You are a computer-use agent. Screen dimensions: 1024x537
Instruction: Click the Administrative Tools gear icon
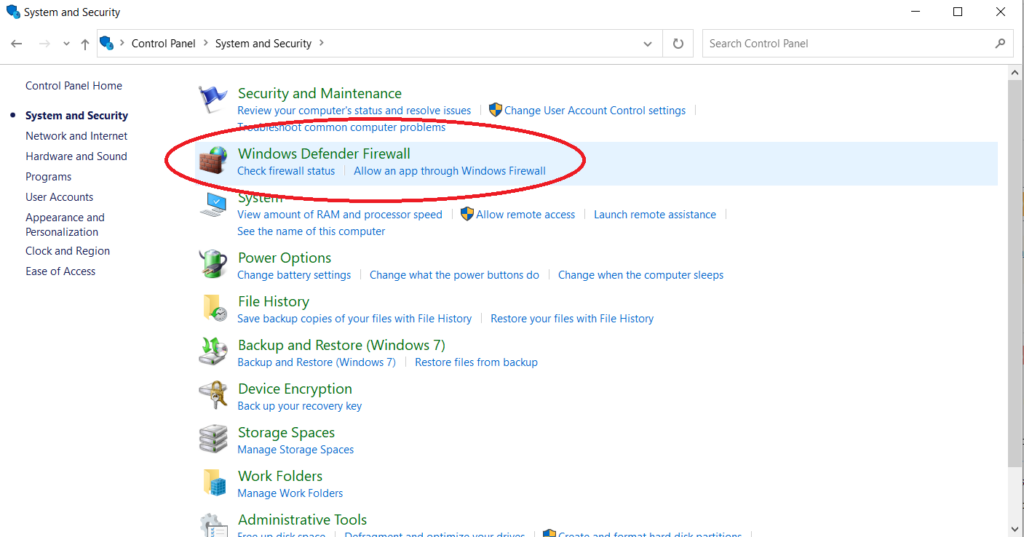coord(213,525)
